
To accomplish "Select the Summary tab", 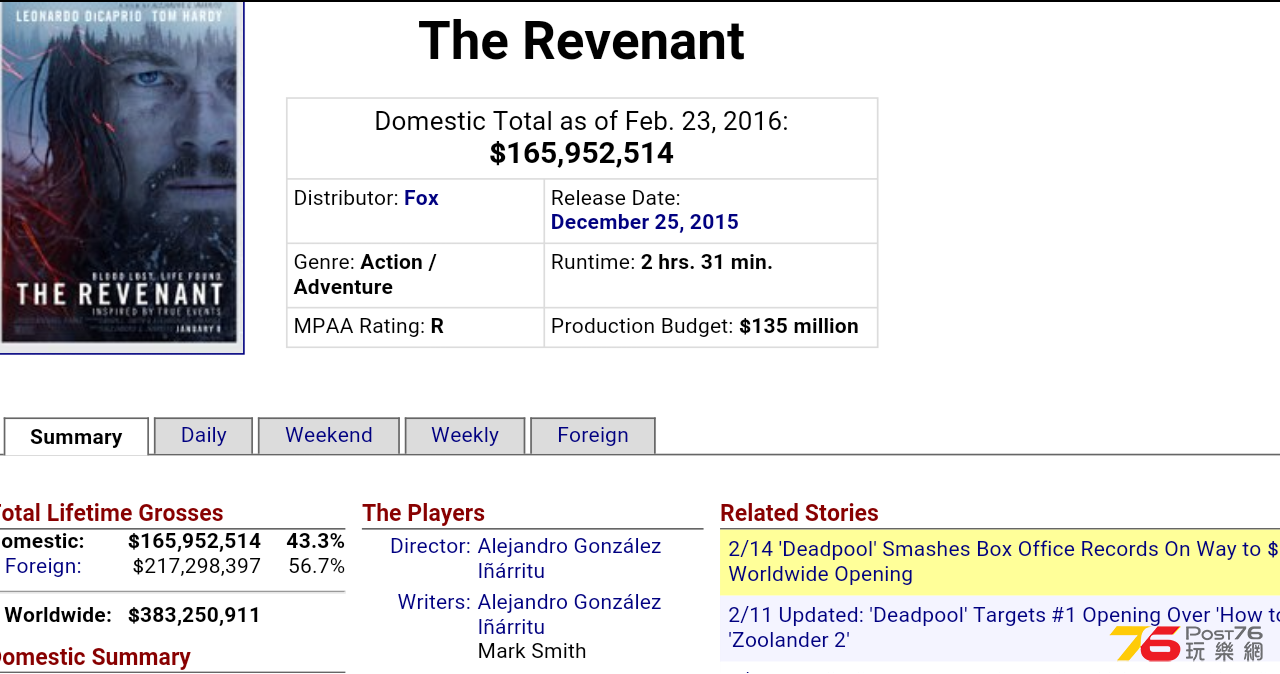I will click(x=76, y=437).
